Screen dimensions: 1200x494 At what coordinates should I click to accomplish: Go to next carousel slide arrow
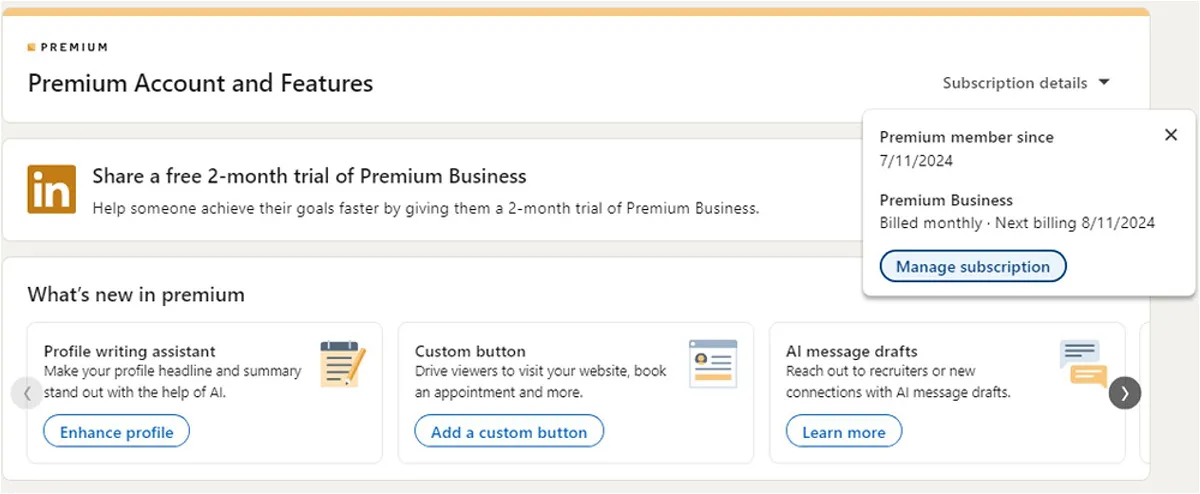point(1125,393)
